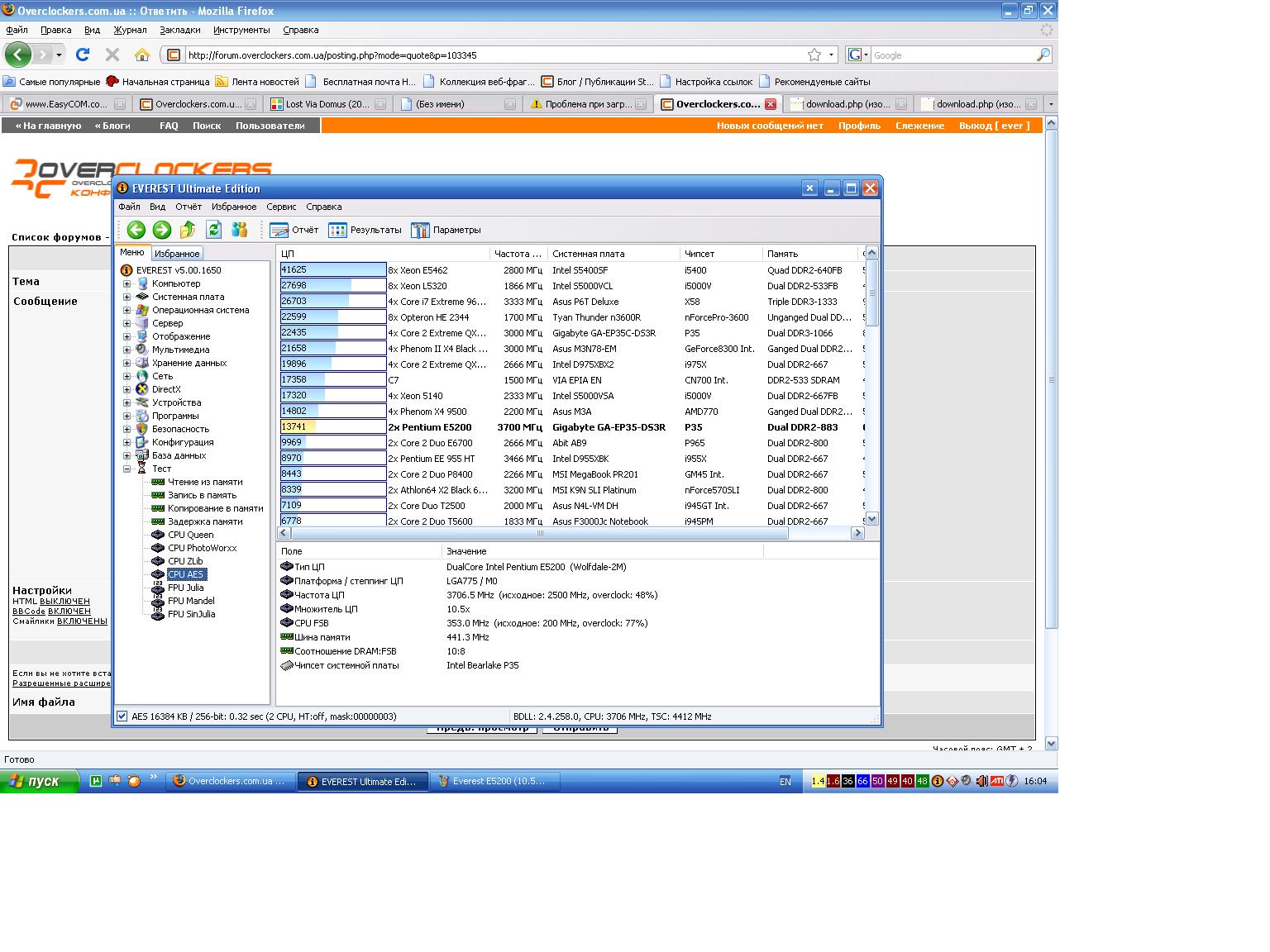Click the Выход [ ever ] link
The height and width of the screenshot is (952, 1270).
click(994, 126)
